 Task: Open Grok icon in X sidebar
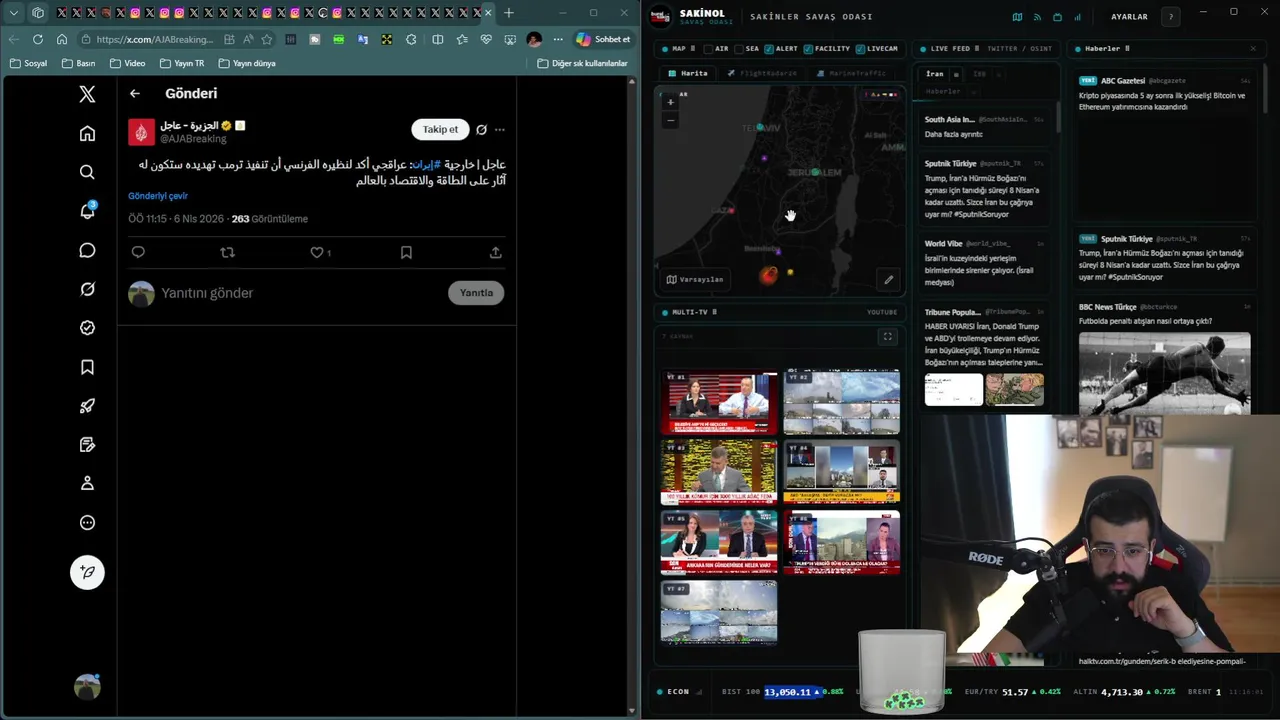[87, 289]
